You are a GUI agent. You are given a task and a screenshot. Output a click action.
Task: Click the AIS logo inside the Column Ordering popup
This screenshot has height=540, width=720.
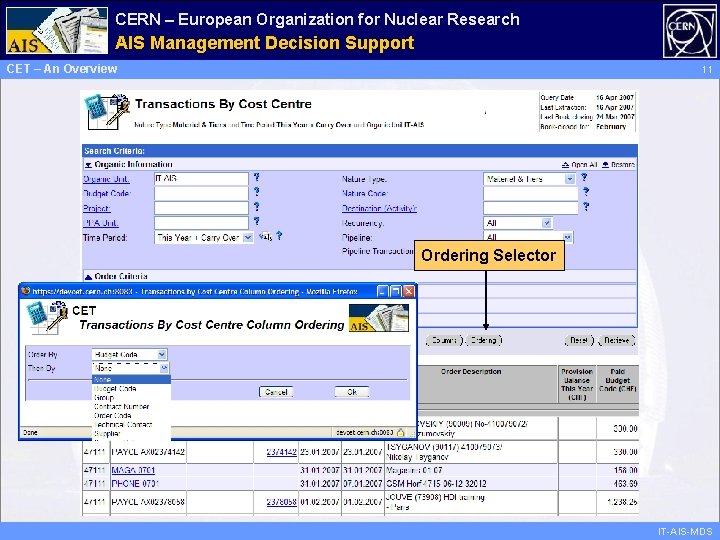(378, 318)
